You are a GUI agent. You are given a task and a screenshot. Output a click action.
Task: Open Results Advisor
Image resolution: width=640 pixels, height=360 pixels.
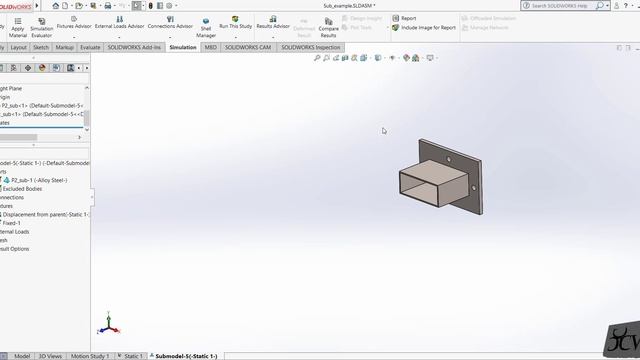[x=273, y=22]
